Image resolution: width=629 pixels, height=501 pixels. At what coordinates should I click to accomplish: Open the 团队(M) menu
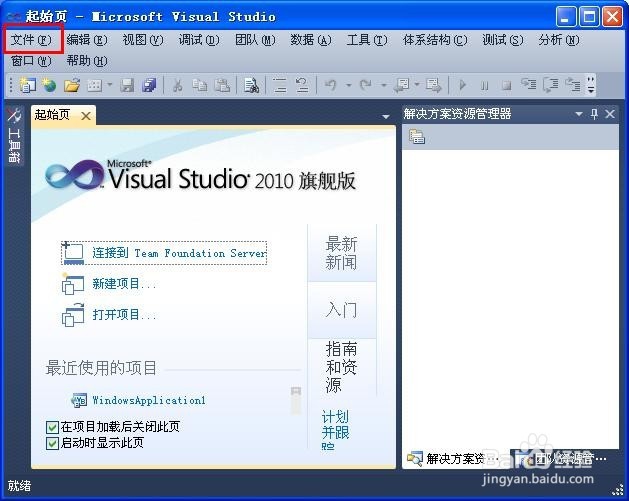255,40
